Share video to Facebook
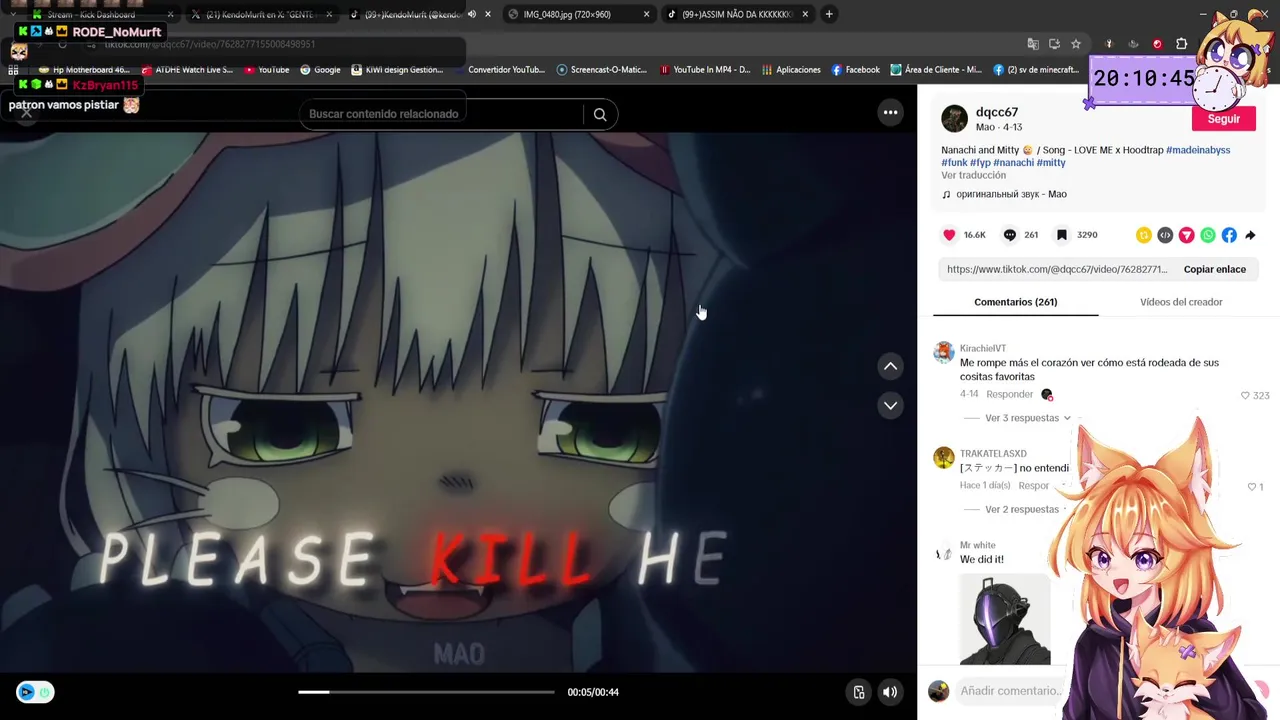 click(1229, 235)
